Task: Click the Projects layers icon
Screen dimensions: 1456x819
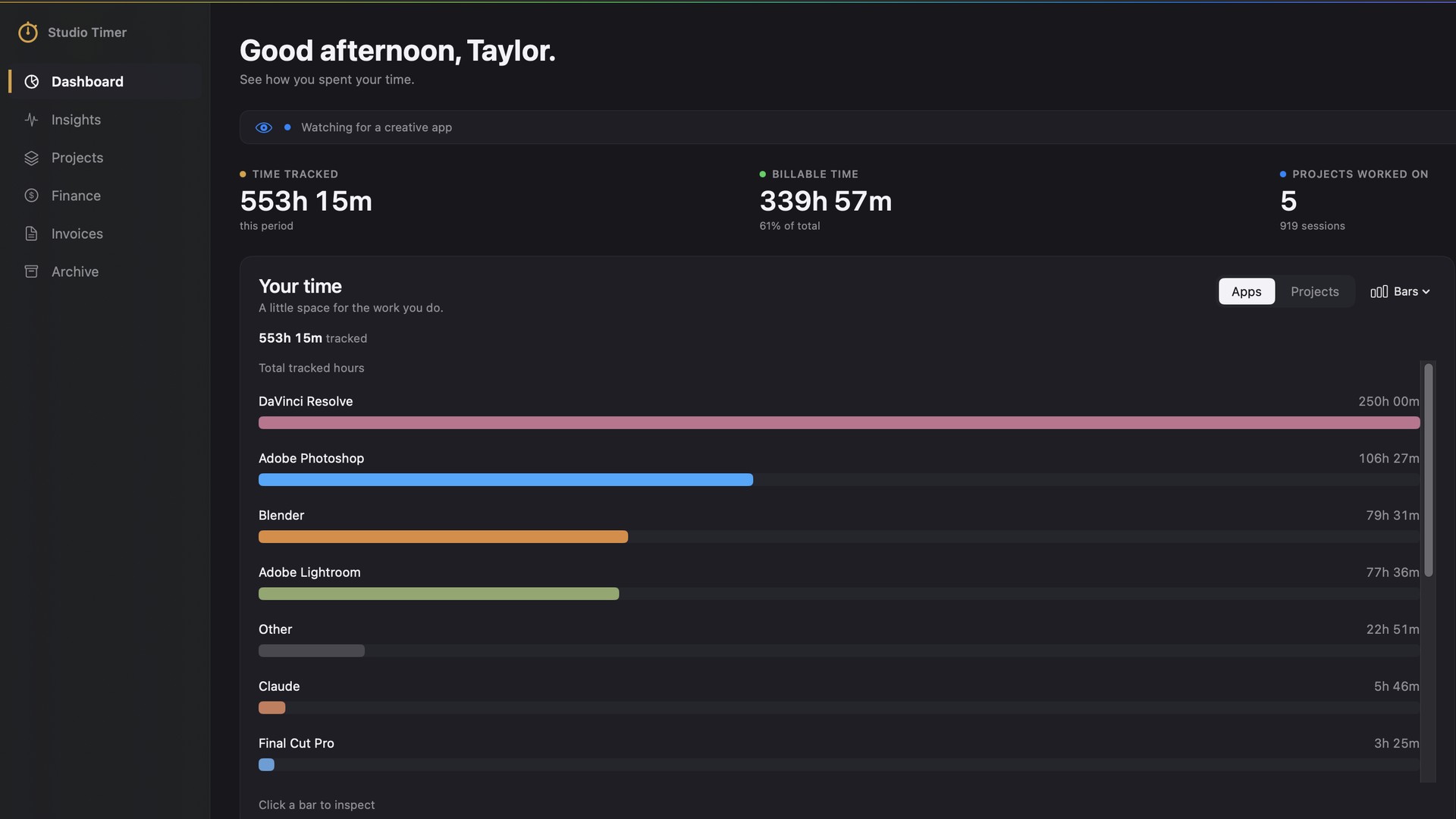Action: 31,158
